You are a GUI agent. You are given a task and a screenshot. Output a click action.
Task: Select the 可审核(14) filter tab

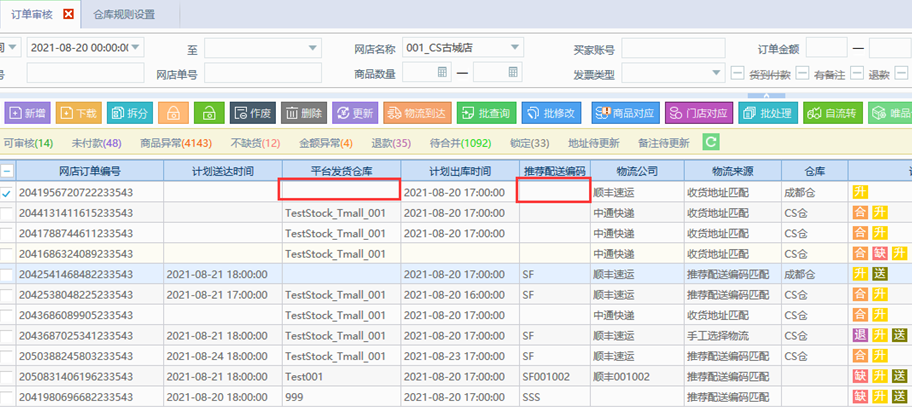click(28, 143)
